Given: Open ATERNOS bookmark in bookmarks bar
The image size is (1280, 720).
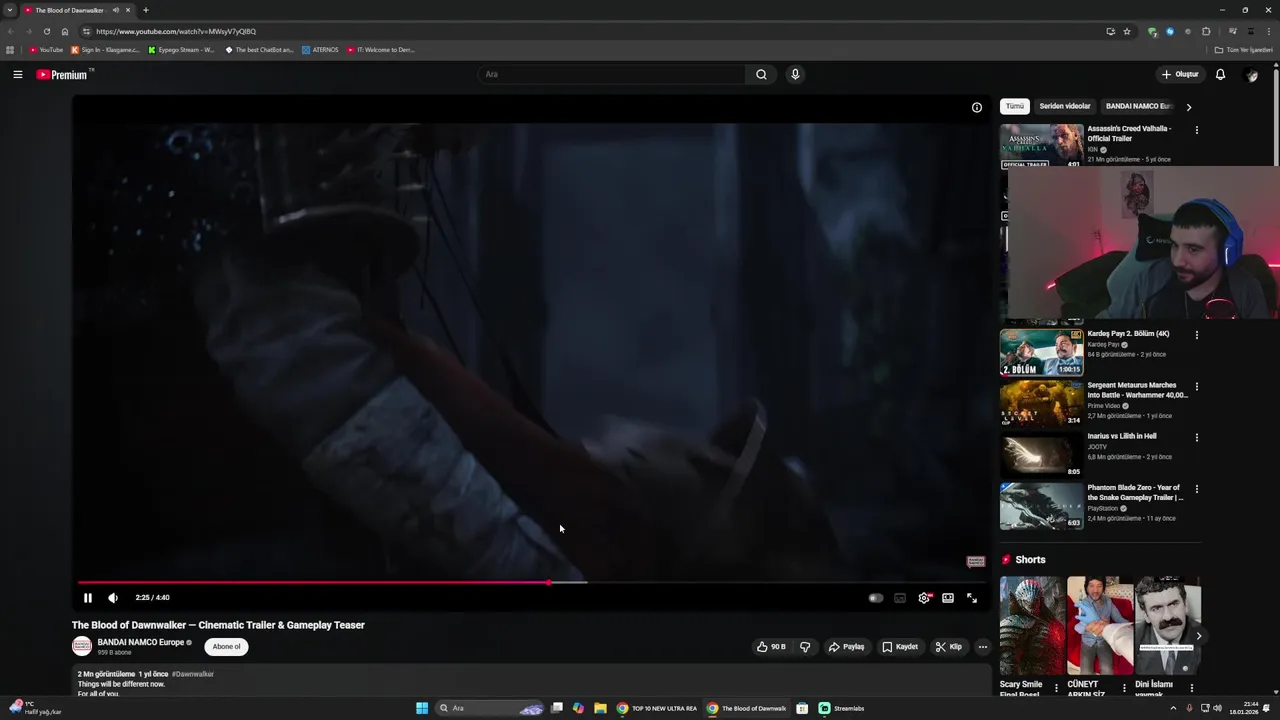Looking at the screenshot, I should pos(320,49).
